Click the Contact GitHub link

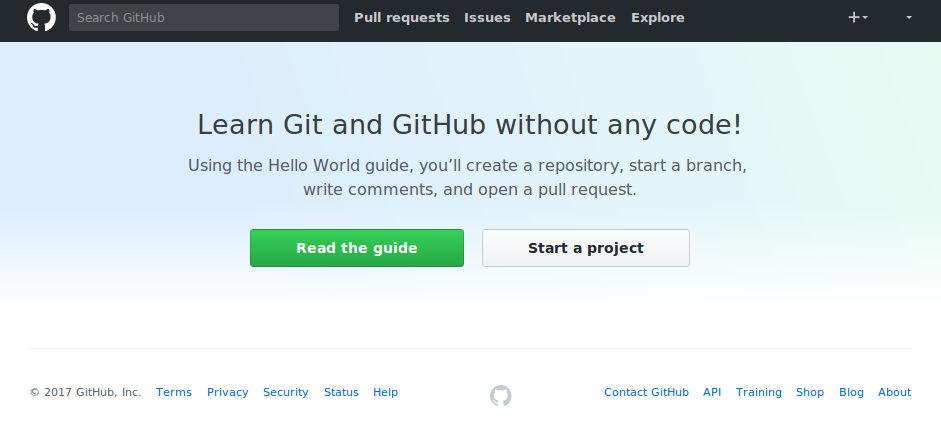point(646,392)
